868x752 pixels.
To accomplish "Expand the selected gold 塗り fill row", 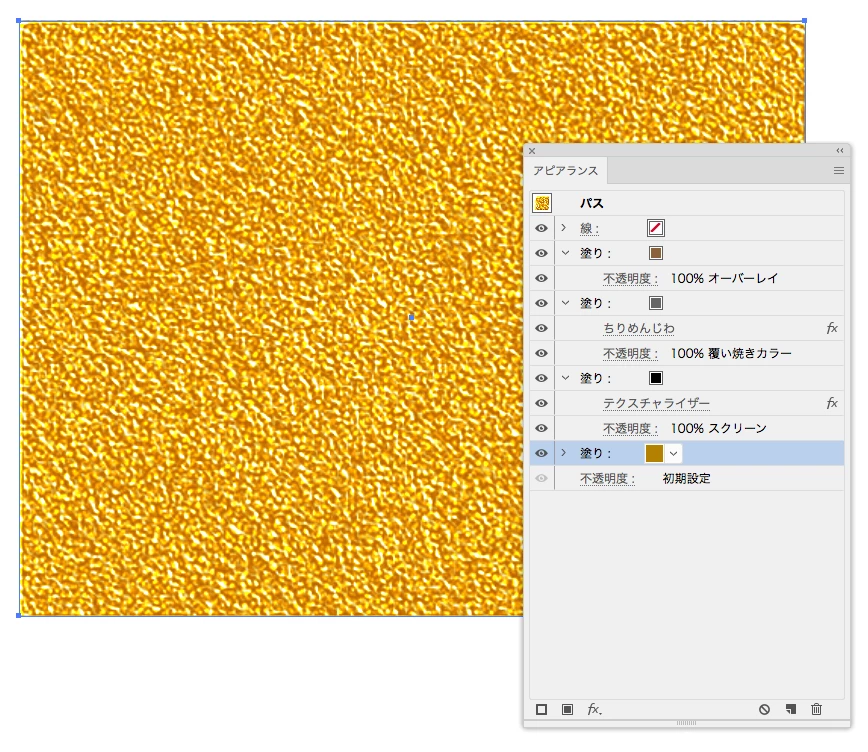I will (564, 452).
